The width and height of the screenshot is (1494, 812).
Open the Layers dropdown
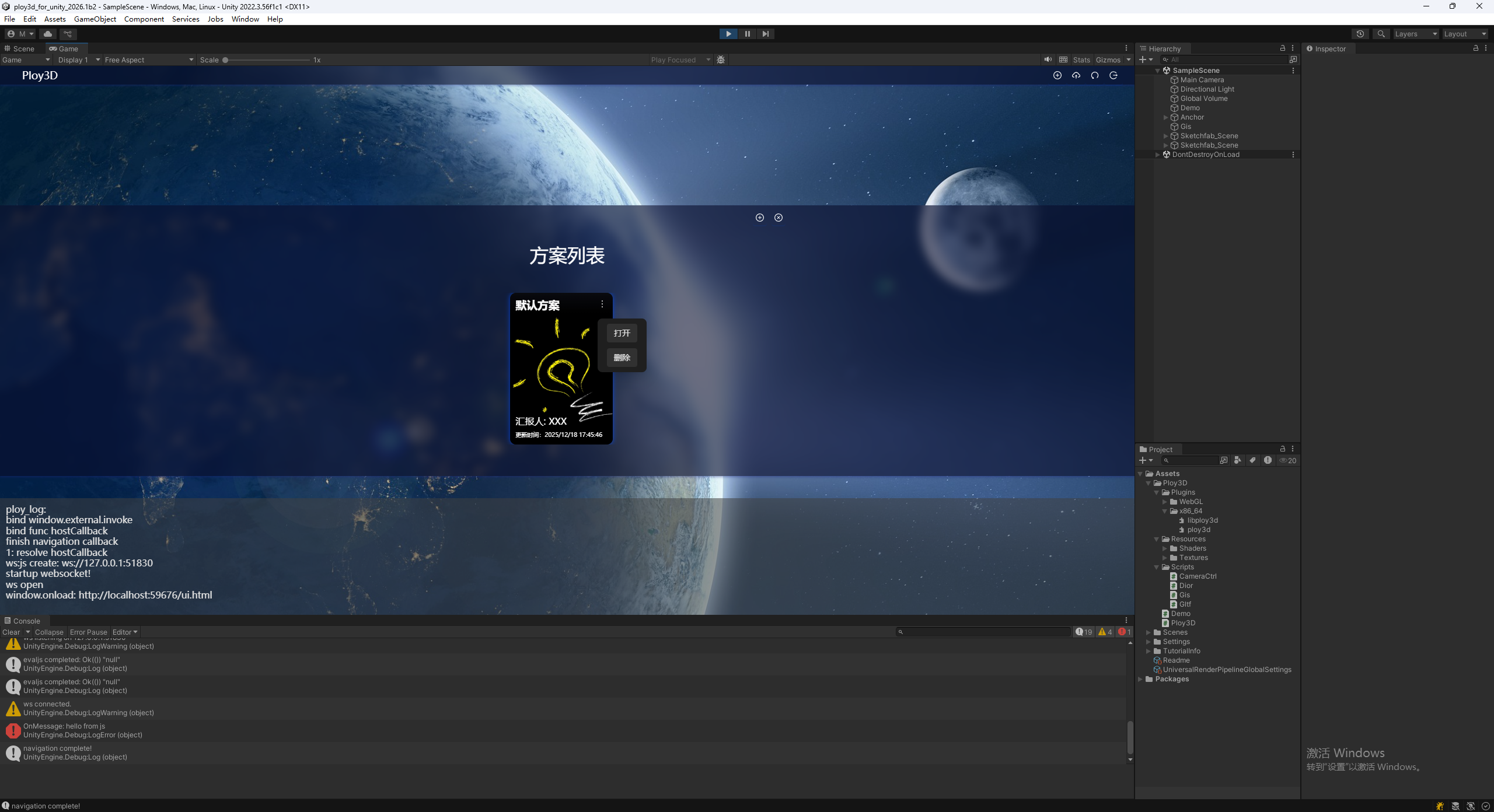tap(1415, 34)
